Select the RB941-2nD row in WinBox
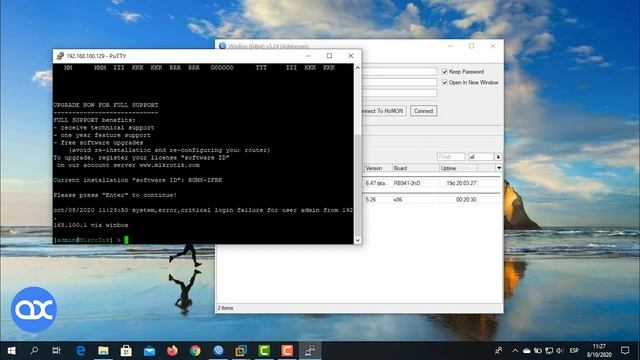This screenshot has width=640, height=360. tap(432, 183)
